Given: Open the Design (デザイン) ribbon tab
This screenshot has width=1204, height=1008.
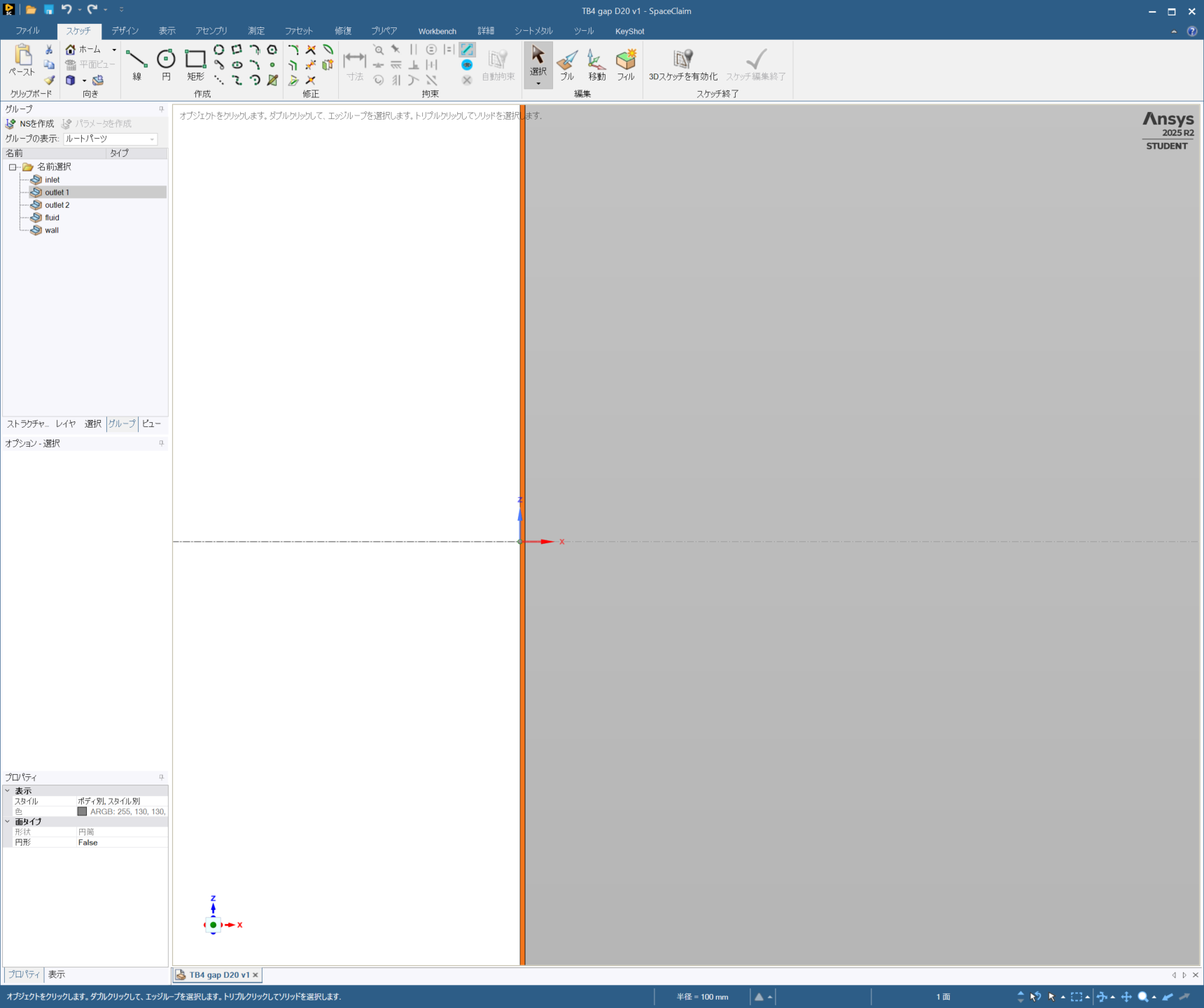Looking at the screenshot, I should tap(125, 31).
